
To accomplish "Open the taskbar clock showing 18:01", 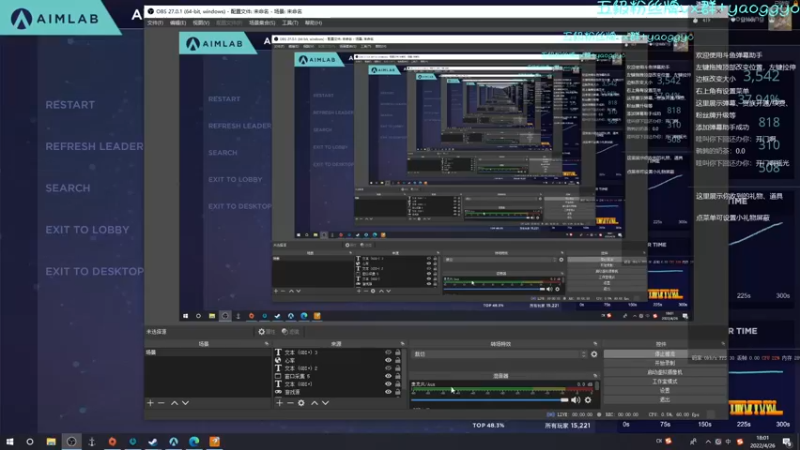I will pos(763,442).
